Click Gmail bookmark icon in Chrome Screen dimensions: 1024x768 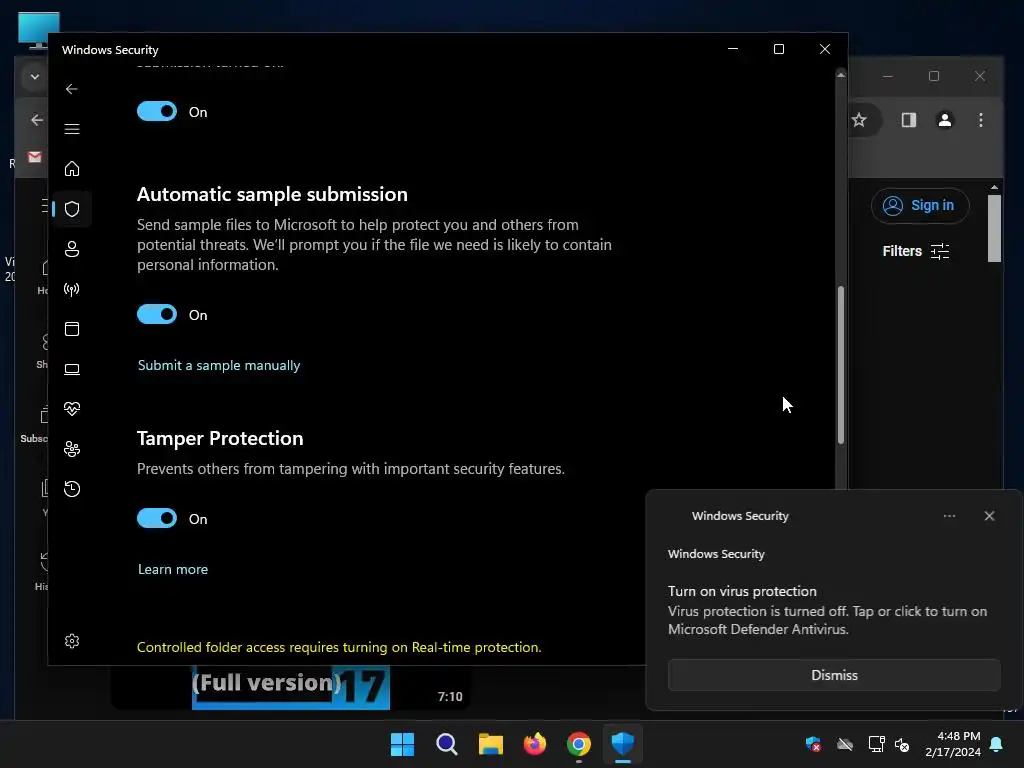pyautogui.click(x=35, y=157)
